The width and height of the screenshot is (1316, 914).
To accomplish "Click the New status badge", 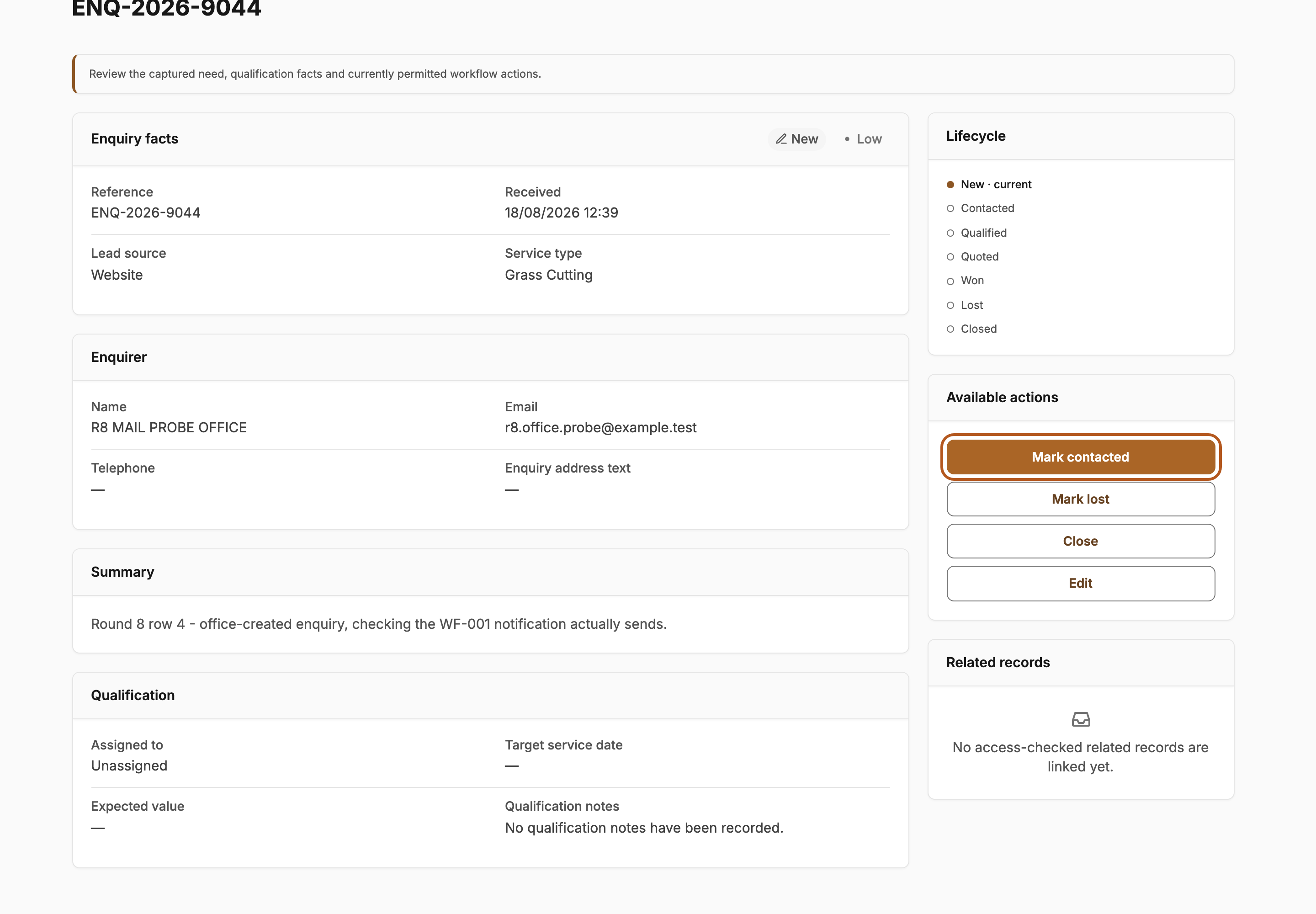I will (796, 139).
